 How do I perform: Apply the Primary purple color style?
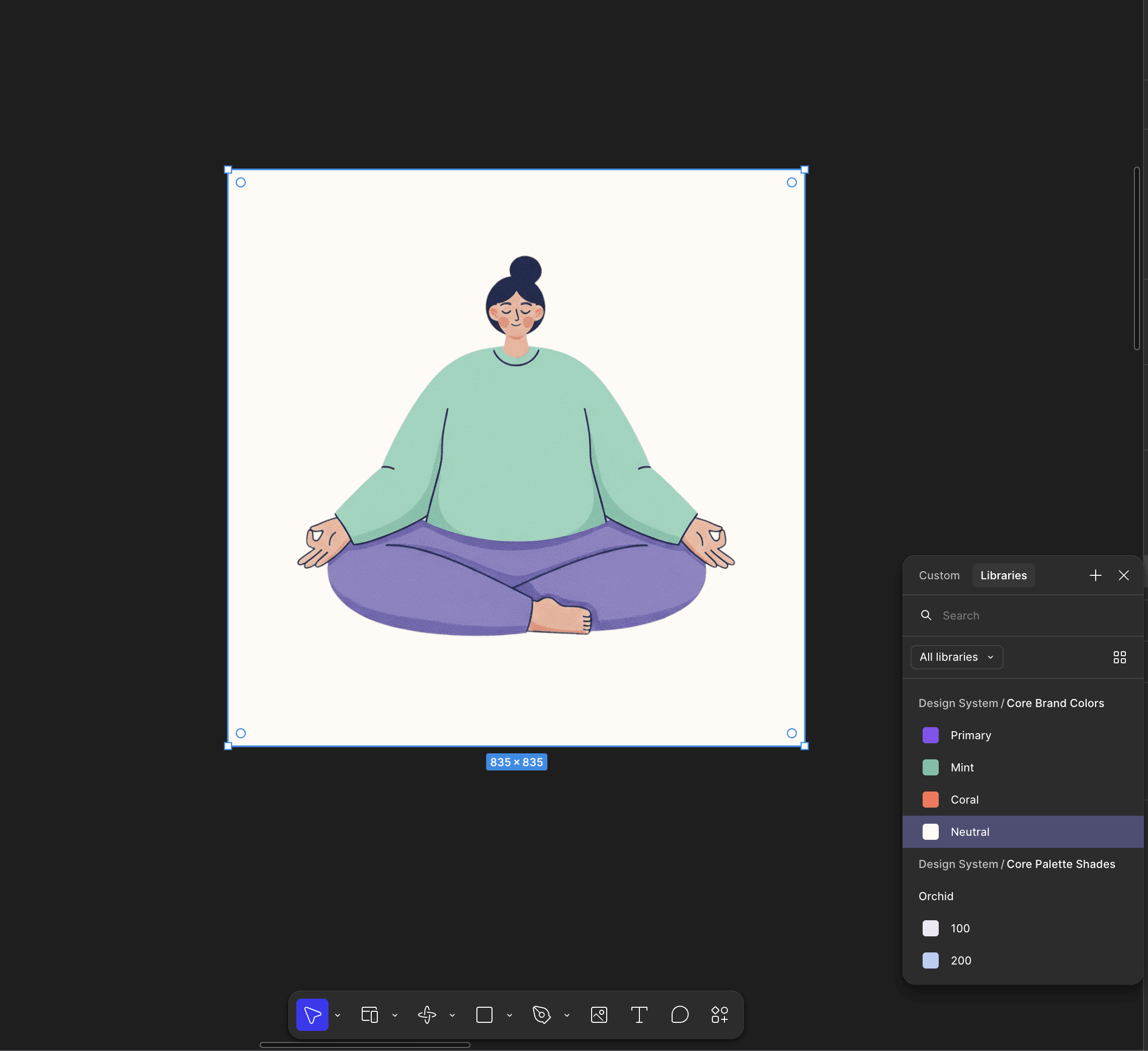point(970,735)
